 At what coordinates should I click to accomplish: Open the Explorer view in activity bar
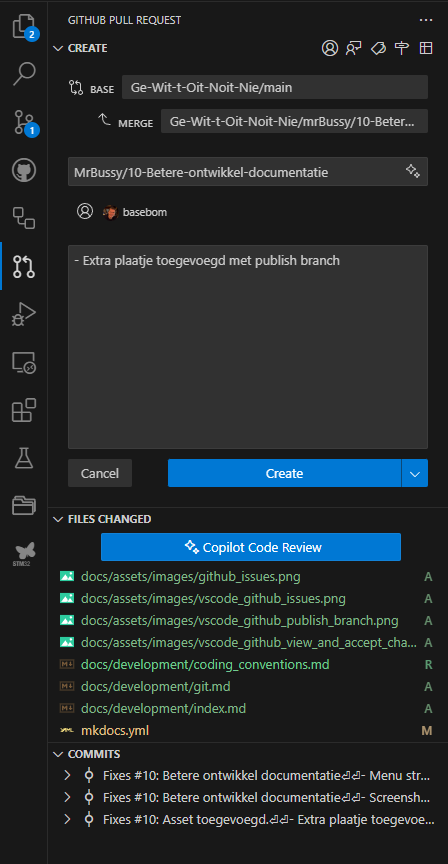24,27
